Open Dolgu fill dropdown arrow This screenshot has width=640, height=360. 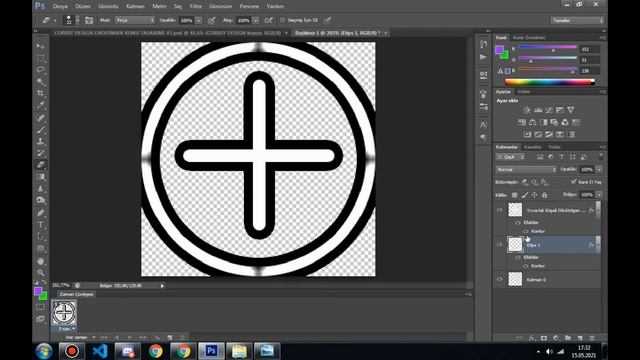(599, 195)
